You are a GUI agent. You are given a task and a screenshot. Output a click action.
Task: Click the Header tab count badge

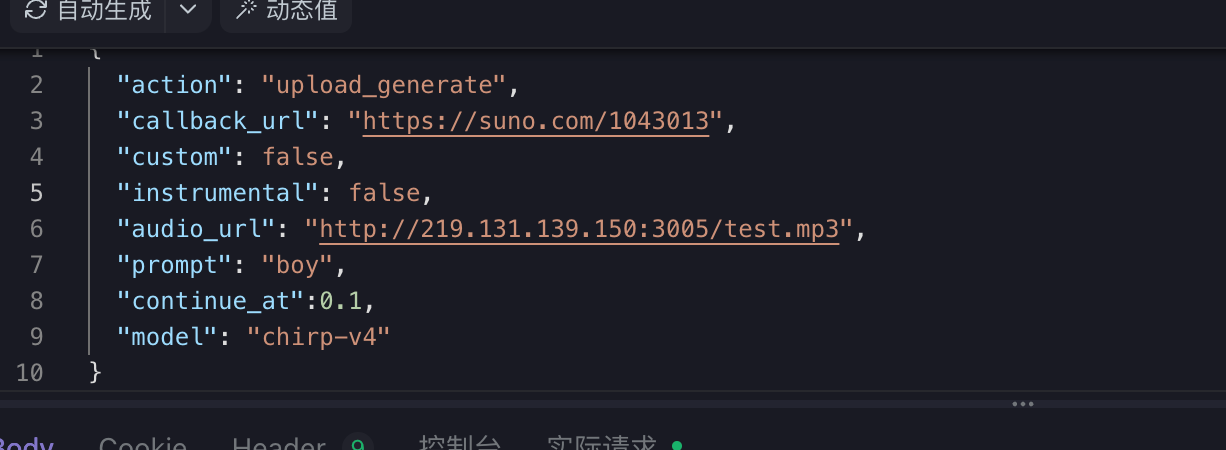(357, 445)
